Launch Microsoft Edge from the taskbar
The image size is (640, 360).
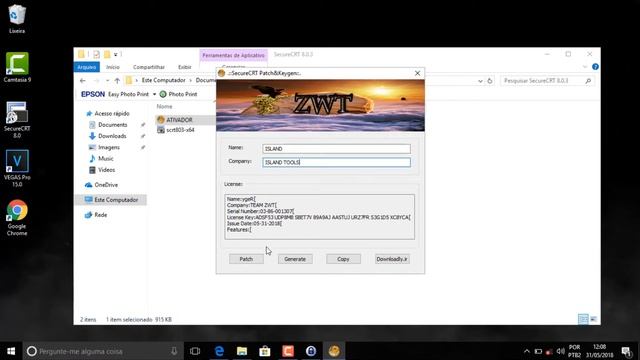[x=219, y=351]
